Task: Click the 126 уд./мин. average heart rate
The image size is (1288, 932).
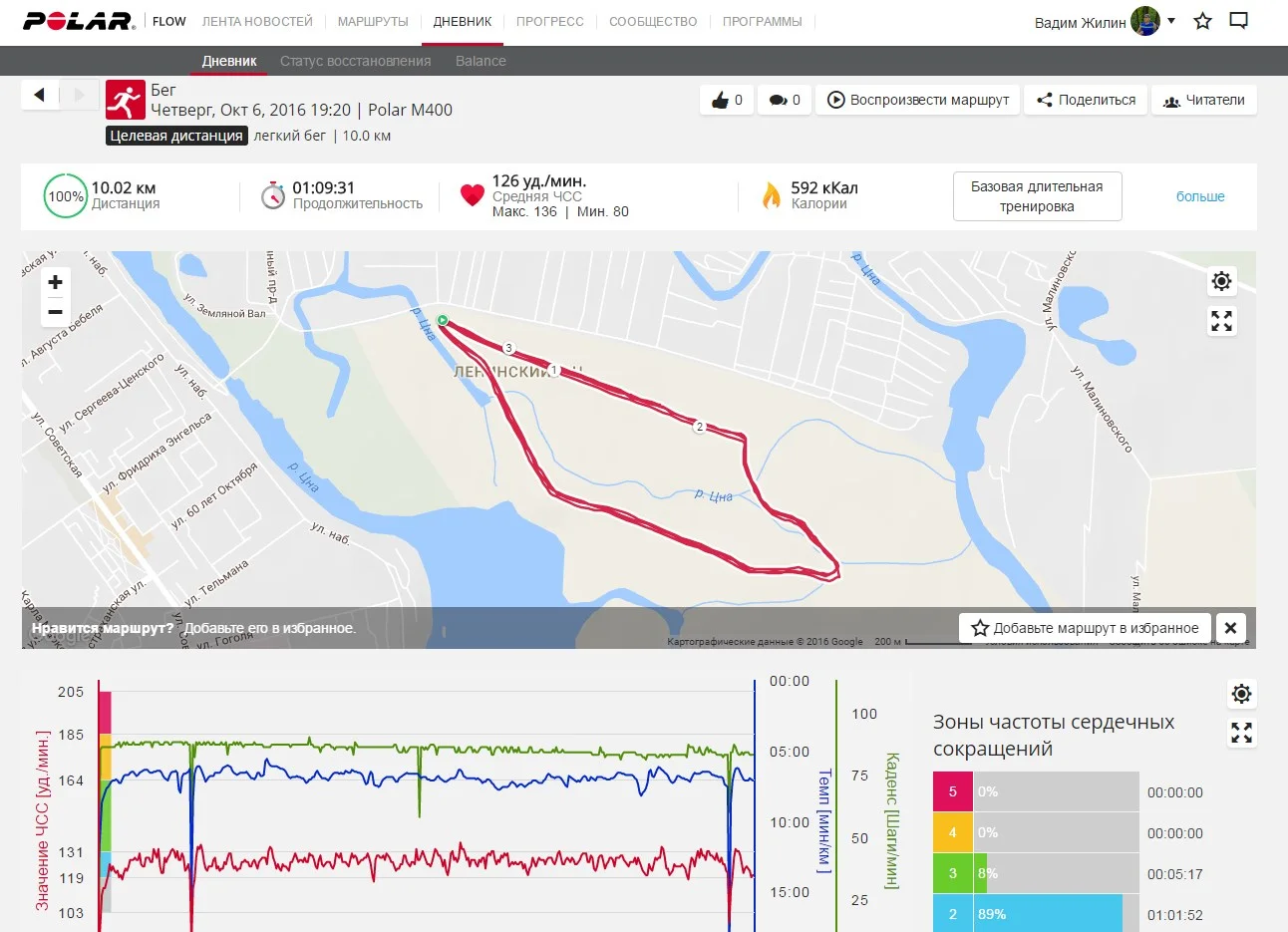Action: point(539,180)
